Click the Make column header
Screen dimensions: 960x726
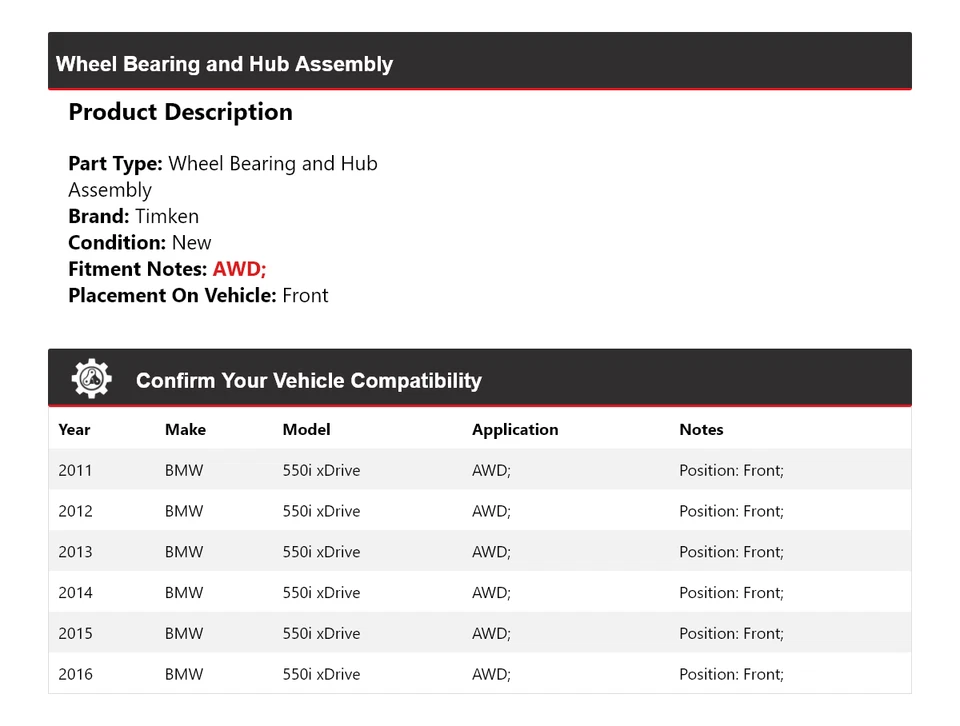point(185,430)
